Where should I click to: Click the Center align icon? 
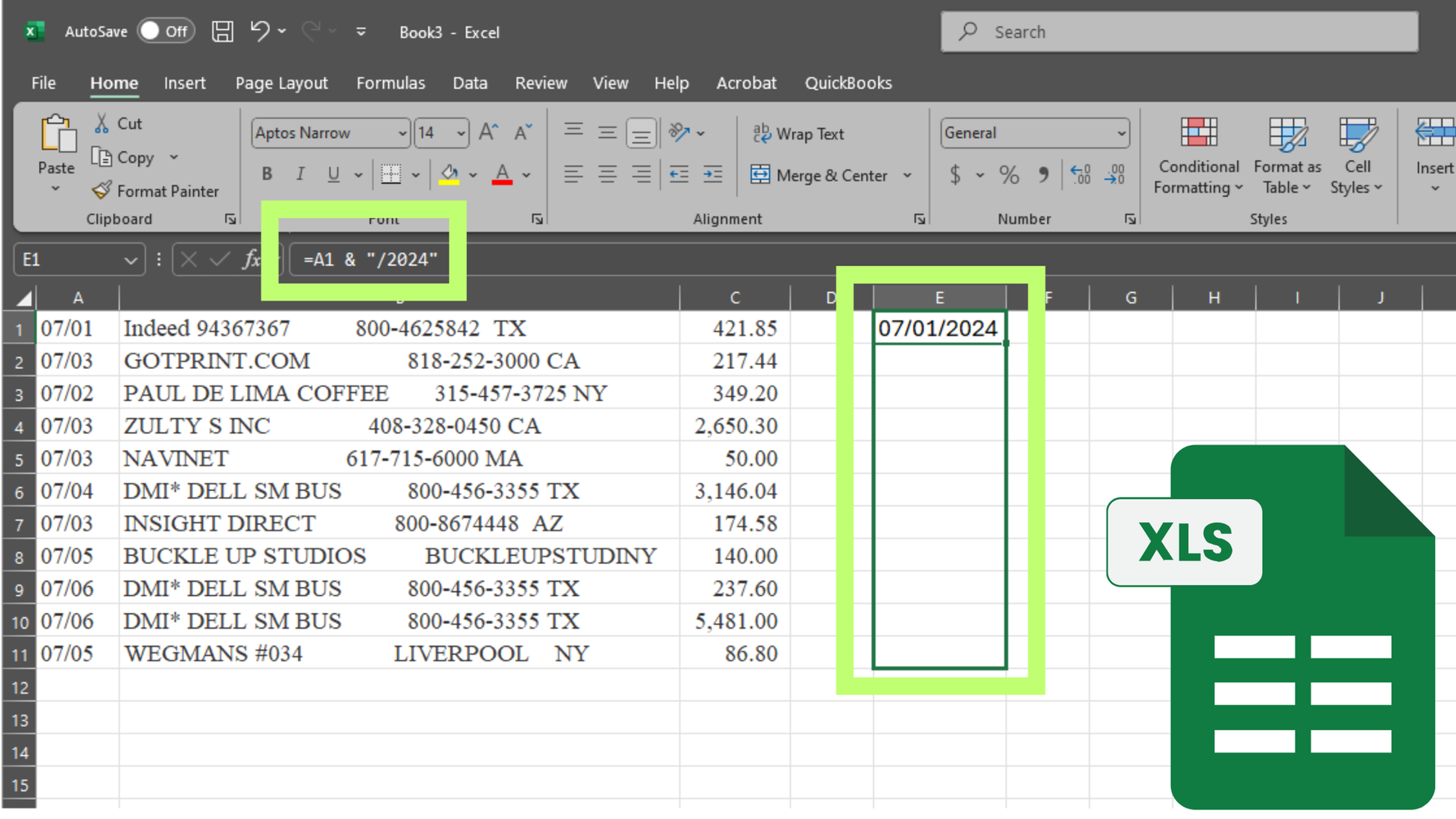pos(607,174)
